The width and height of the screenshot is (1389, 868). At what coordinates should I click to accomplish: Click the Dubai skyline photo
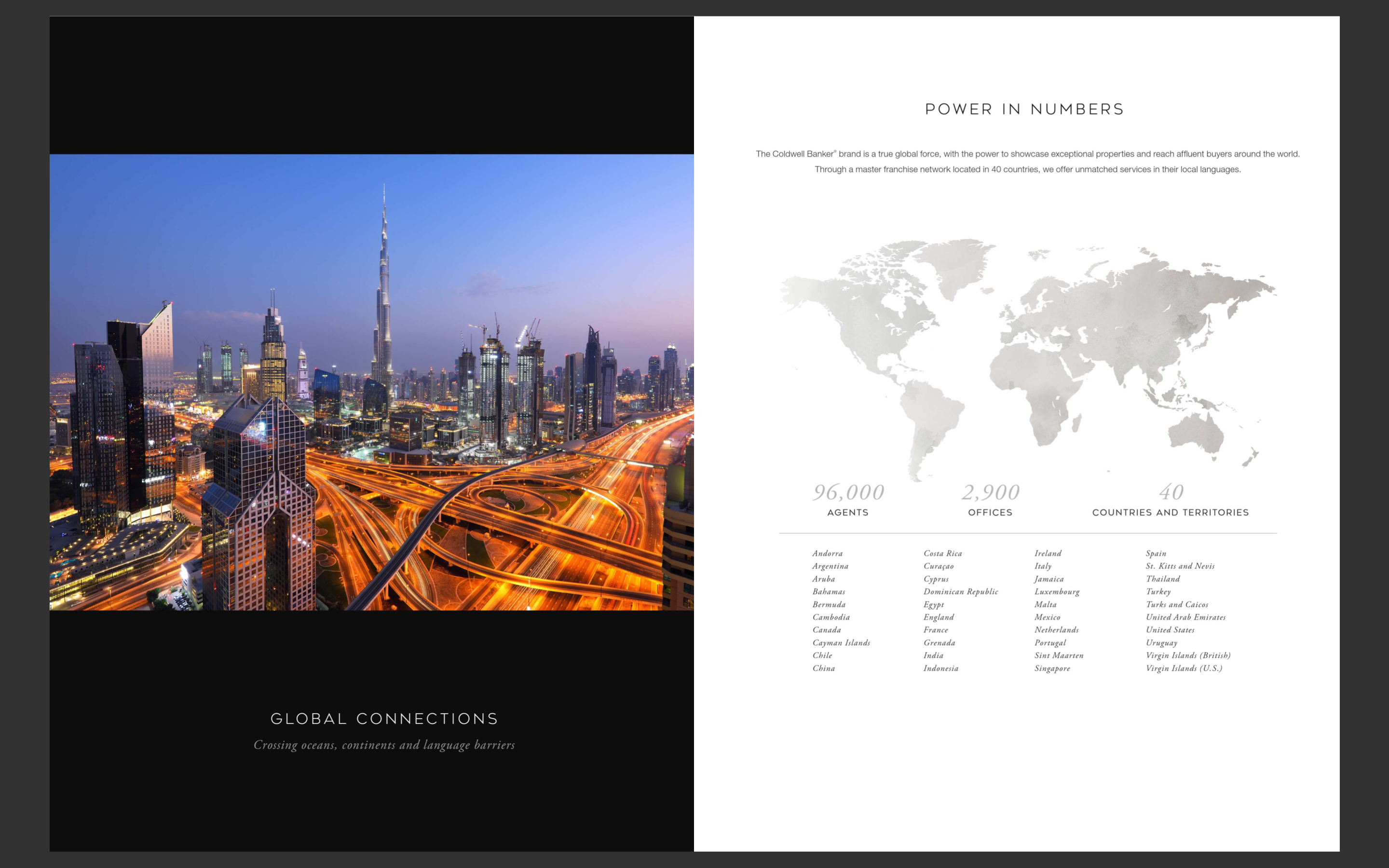371,382
